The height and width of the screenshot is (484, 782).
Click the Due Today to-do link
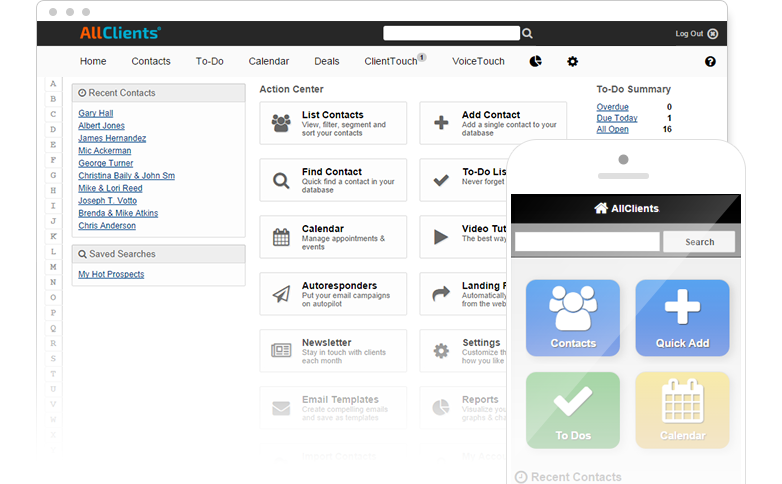(x=617, y=118)
